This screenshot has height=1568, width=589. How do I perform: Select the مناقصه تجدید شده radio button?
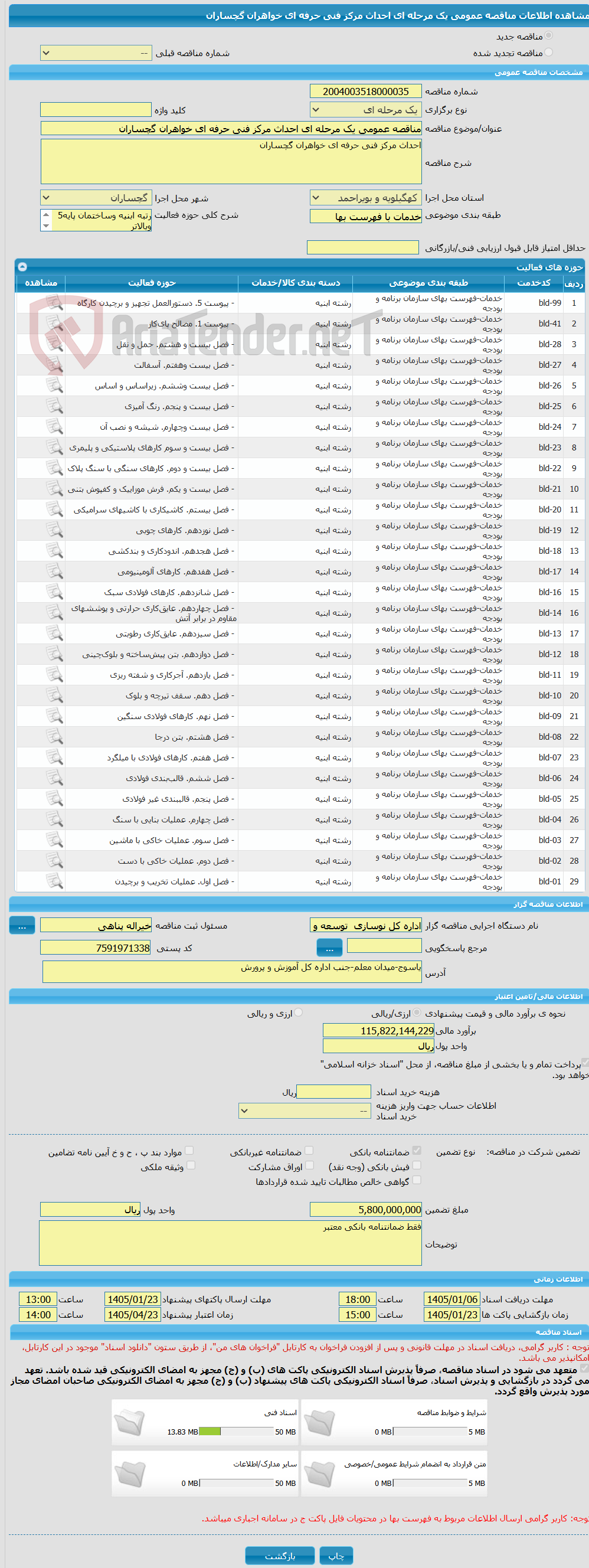(x=549, y=53)
